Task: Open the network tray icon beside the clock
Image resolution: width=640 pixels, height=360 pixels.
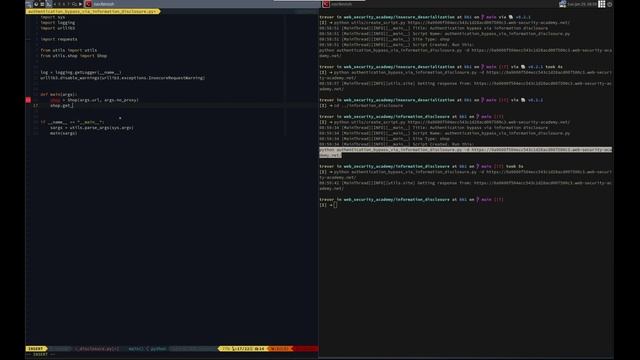Action: click(562, 4)
